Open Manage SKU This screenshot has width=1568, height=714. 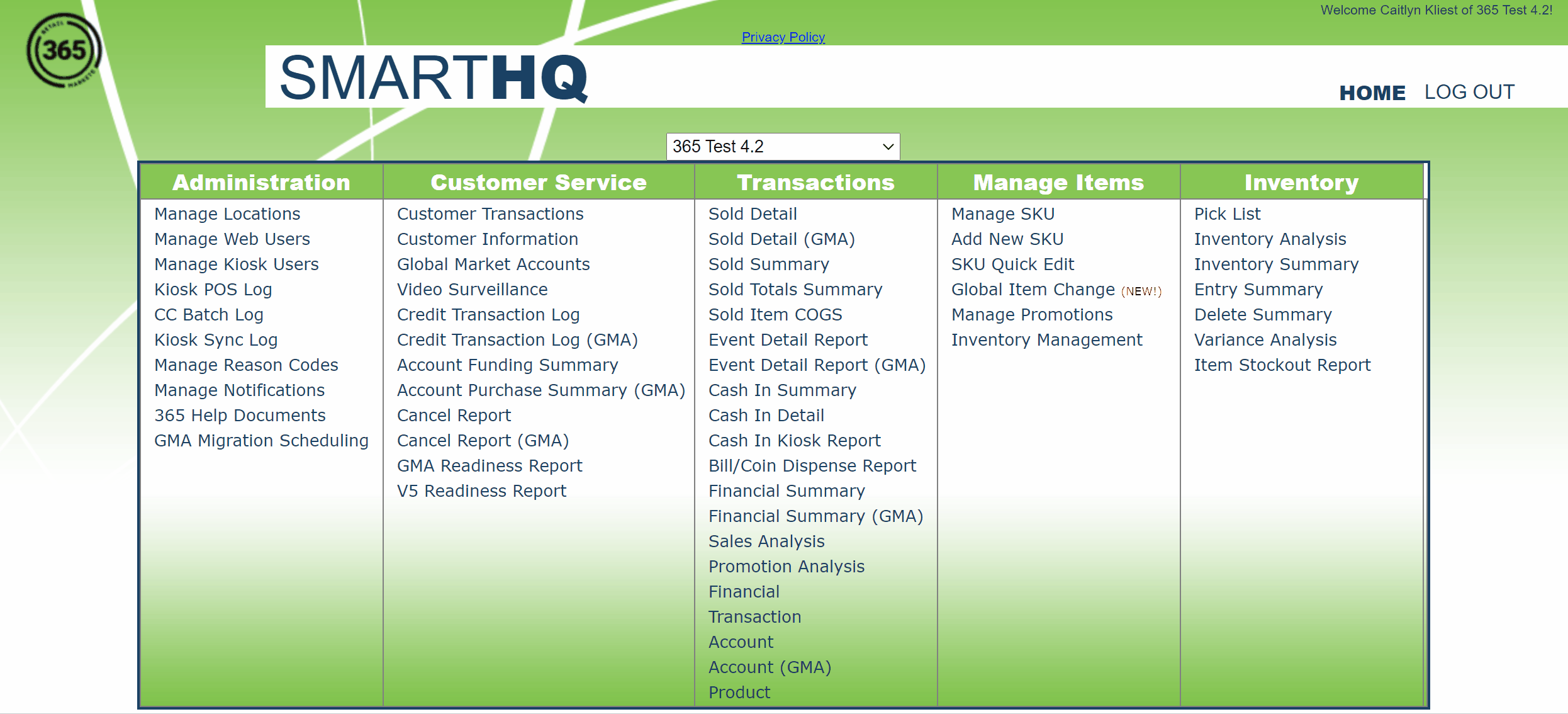[x=1003, y=214]
